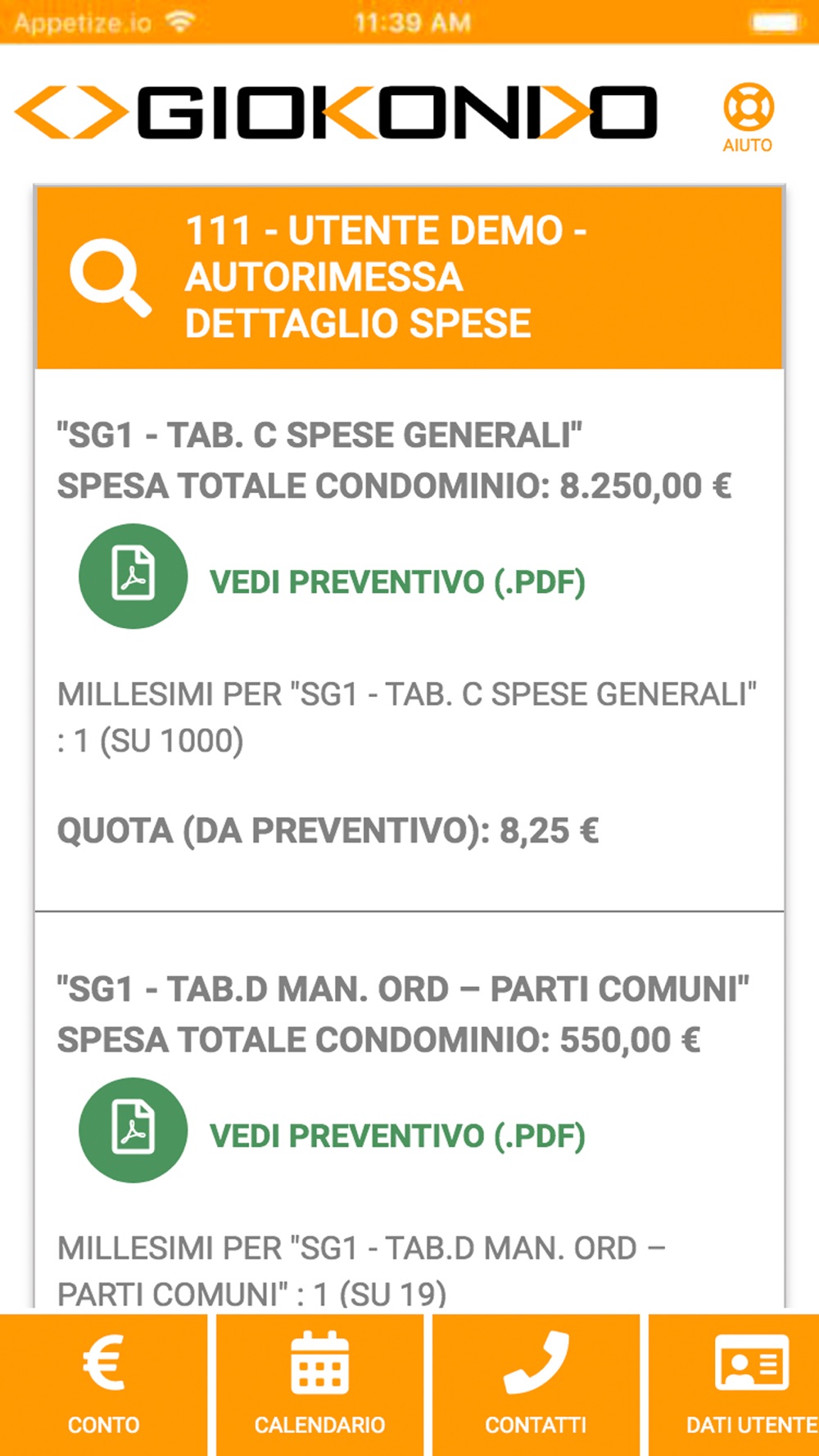
Task: Click the Utente Demo Autorimessa header
Action: (385, 277)
